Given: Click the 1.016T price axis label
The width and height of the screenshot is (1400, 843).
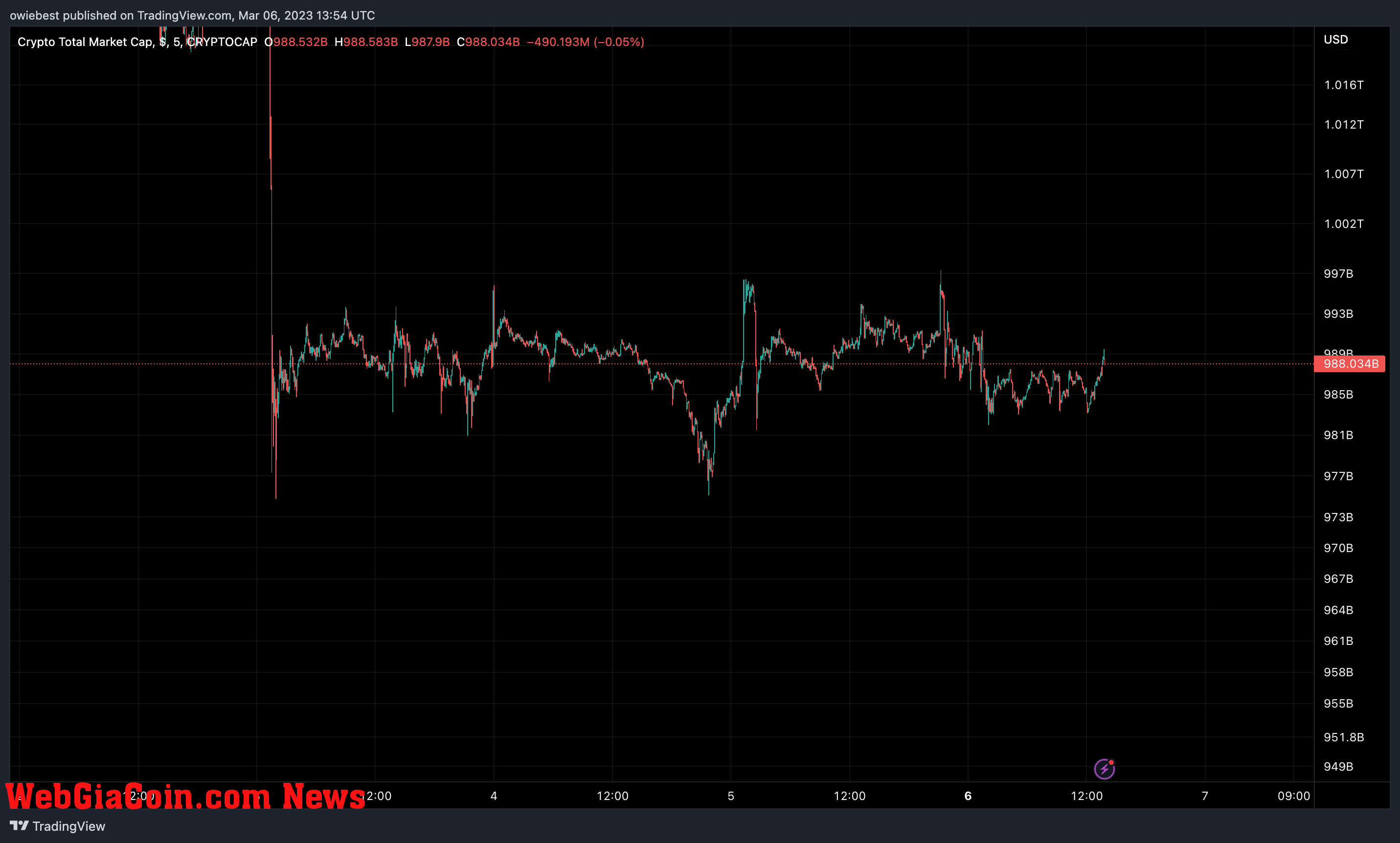Looking at the screenshot, I should tap(1343, 85).
